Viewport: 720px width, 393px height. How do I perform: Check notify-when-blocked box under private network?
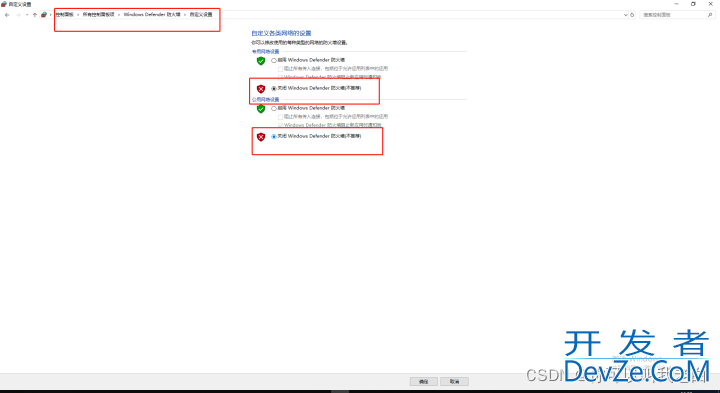click(x=281, y=77)
